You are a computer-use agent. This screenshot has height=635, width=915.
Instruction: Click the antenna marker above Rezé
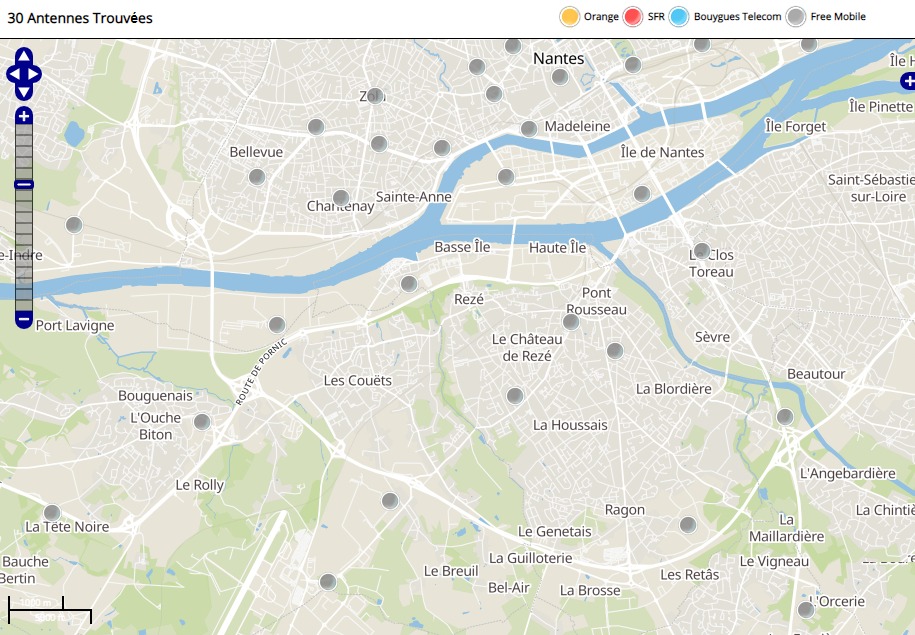[x=409, y=284]
